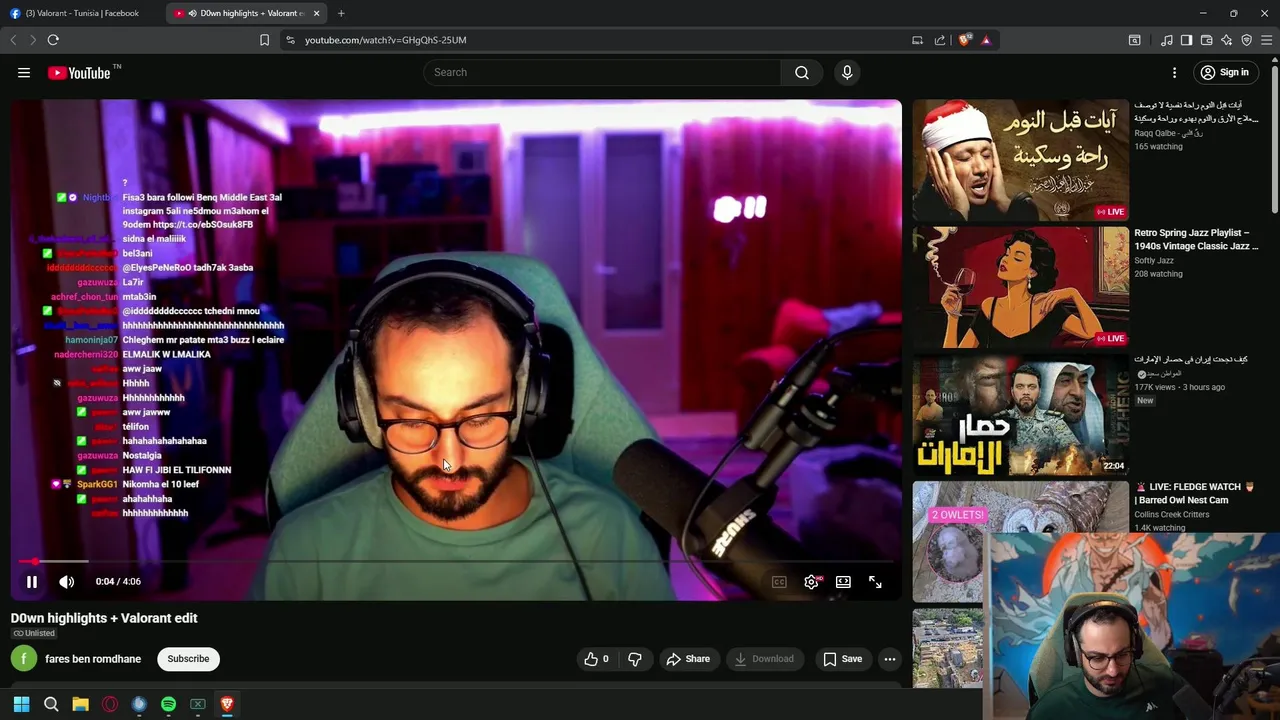Pause the video
Image resolution: width=1280 pixels, height=720 pixels.
[x=32, y=581]
